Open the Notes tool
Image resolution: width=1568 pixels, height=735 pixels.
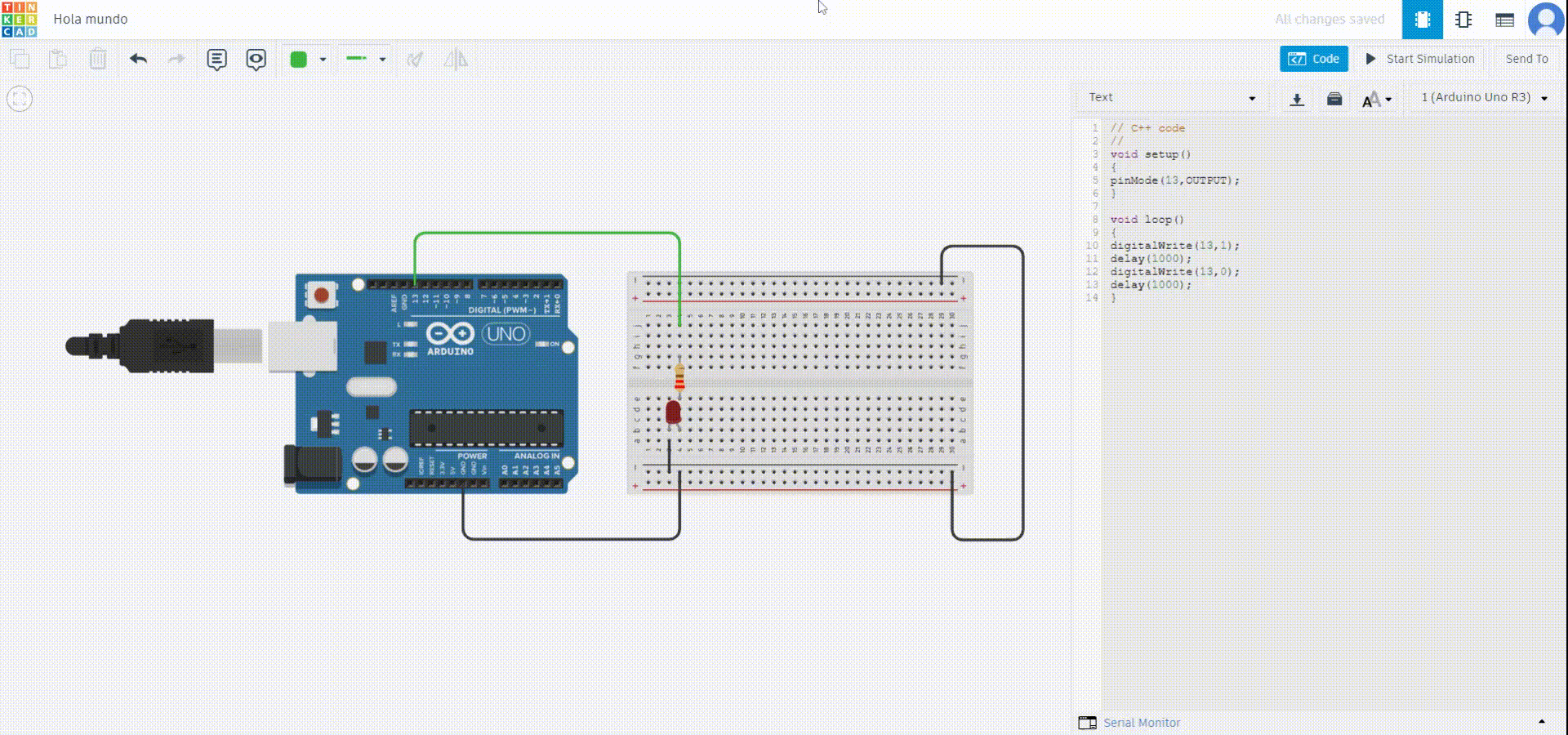pos(216,59)
